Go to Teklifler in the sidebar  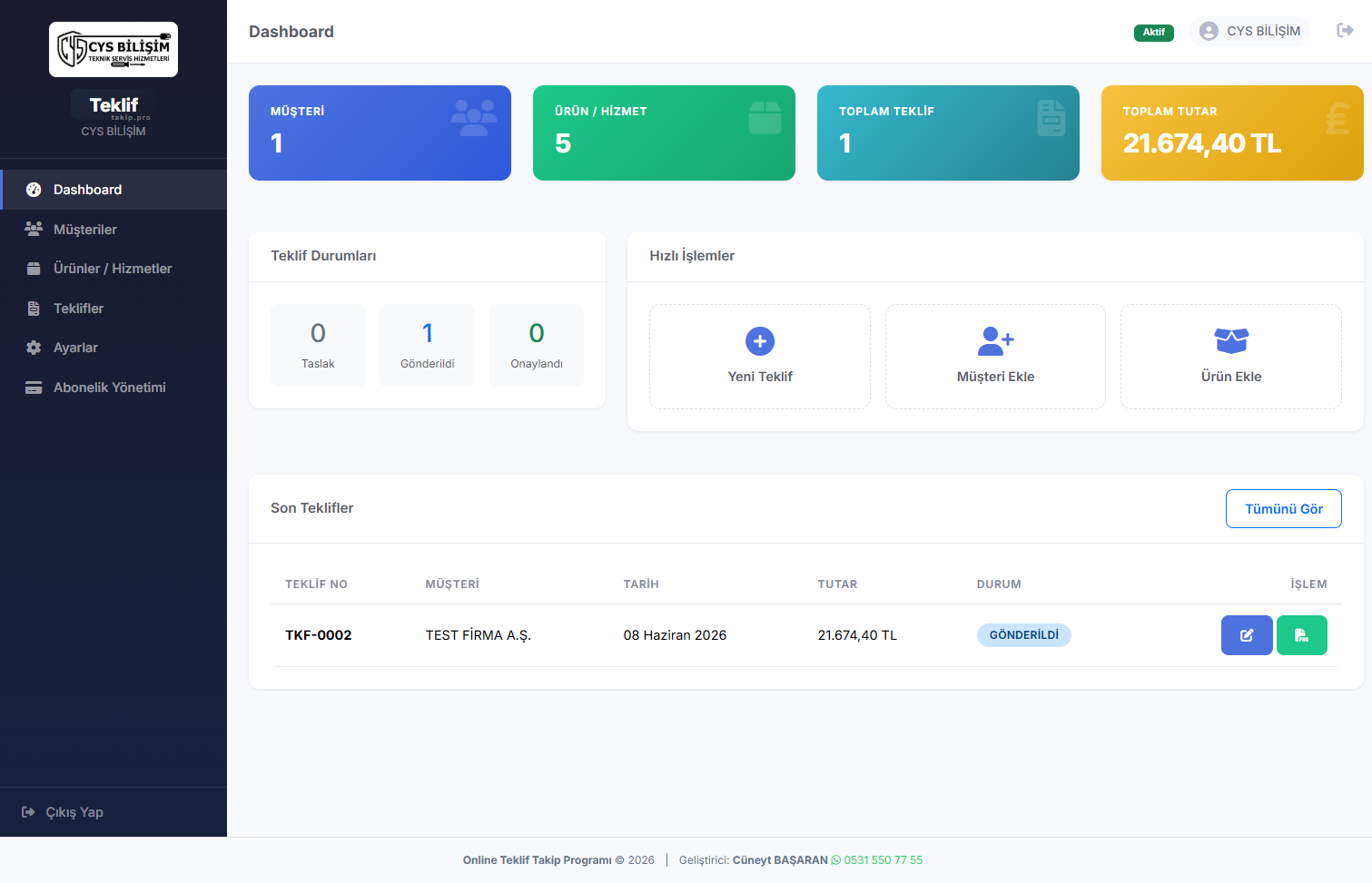tap(114, 309)
